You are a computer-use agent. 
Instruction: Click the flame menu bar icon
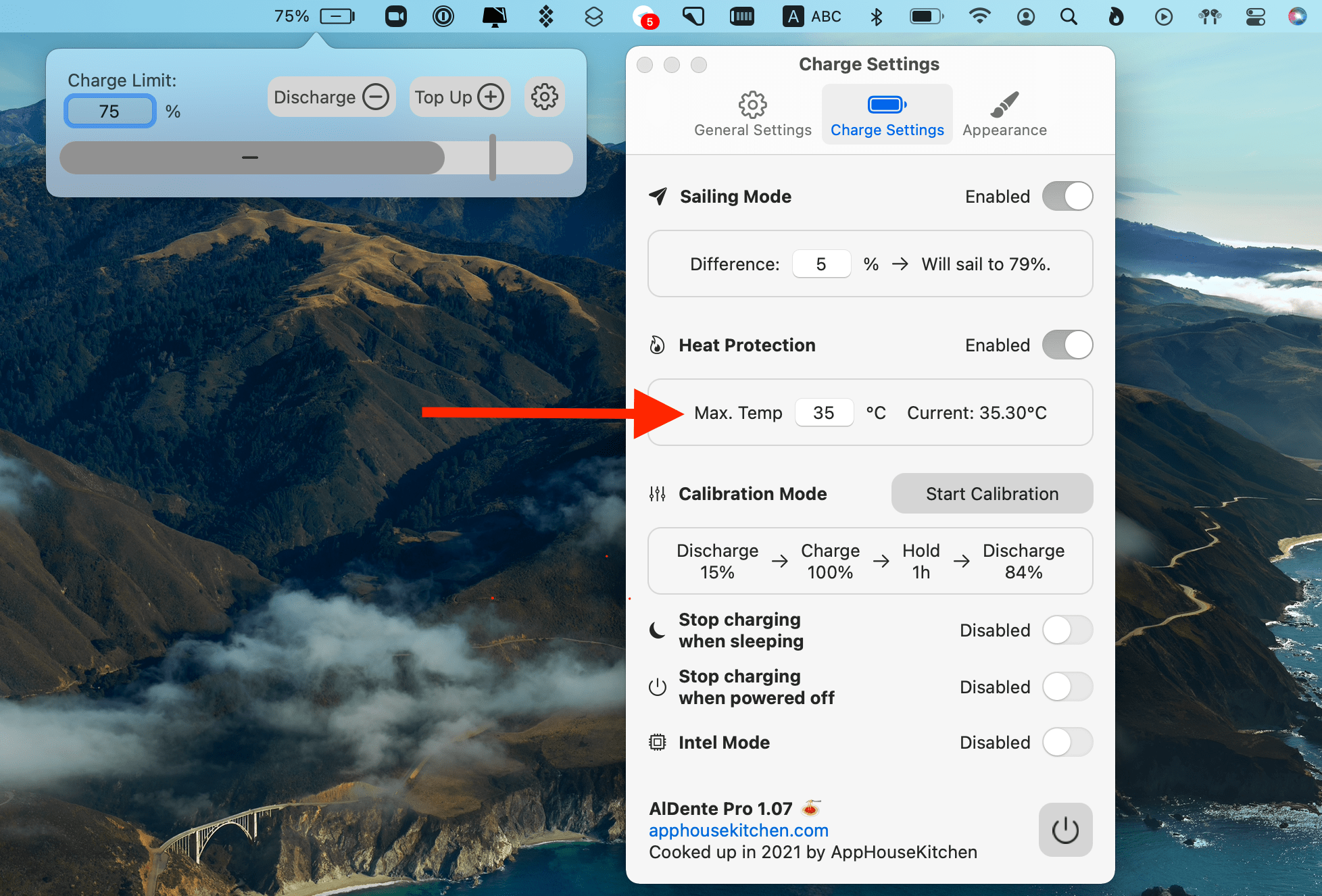(x=1116, y=16)
